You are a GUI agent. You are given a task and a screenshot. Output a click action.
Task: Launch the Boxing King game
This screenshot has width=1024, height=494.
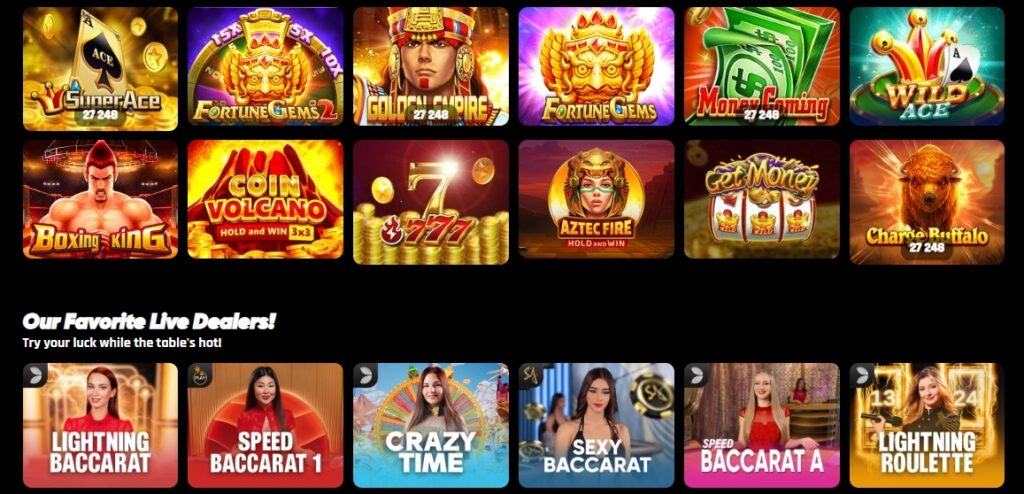(x=100, y=199)
